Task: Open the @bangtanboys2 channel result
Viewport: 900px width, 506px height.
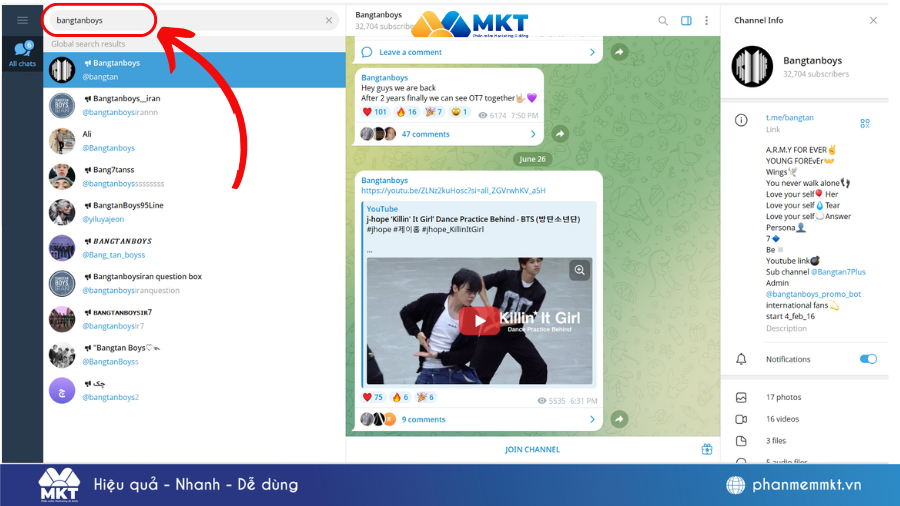Action: pos(195,390)
